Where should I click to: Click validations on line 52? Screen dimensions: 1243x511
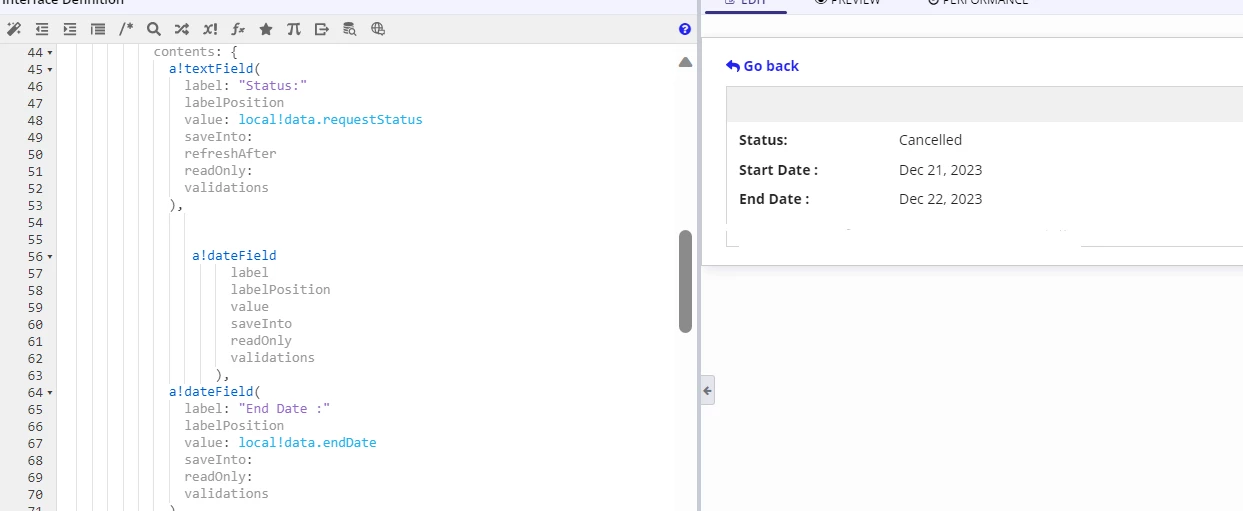(226, 188)
